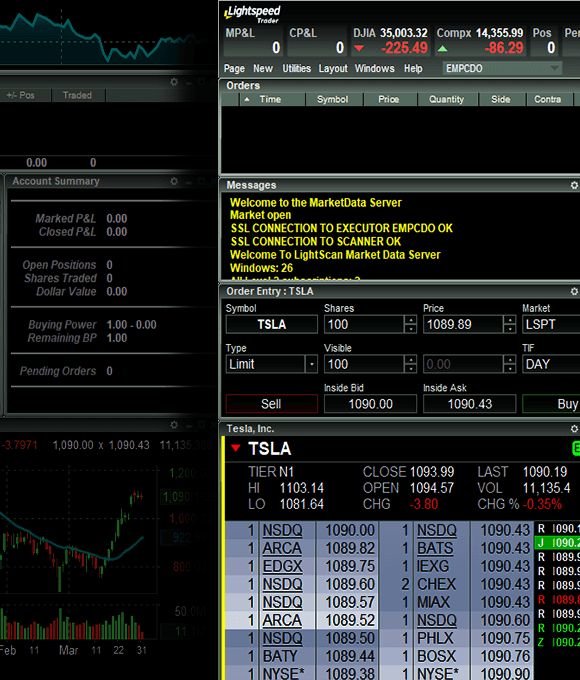The width and height of the screenshot is (580, 680).
Task: Select the EDGX bid at 1089.75
Action: pyautogui.click(x=302, y=566)
